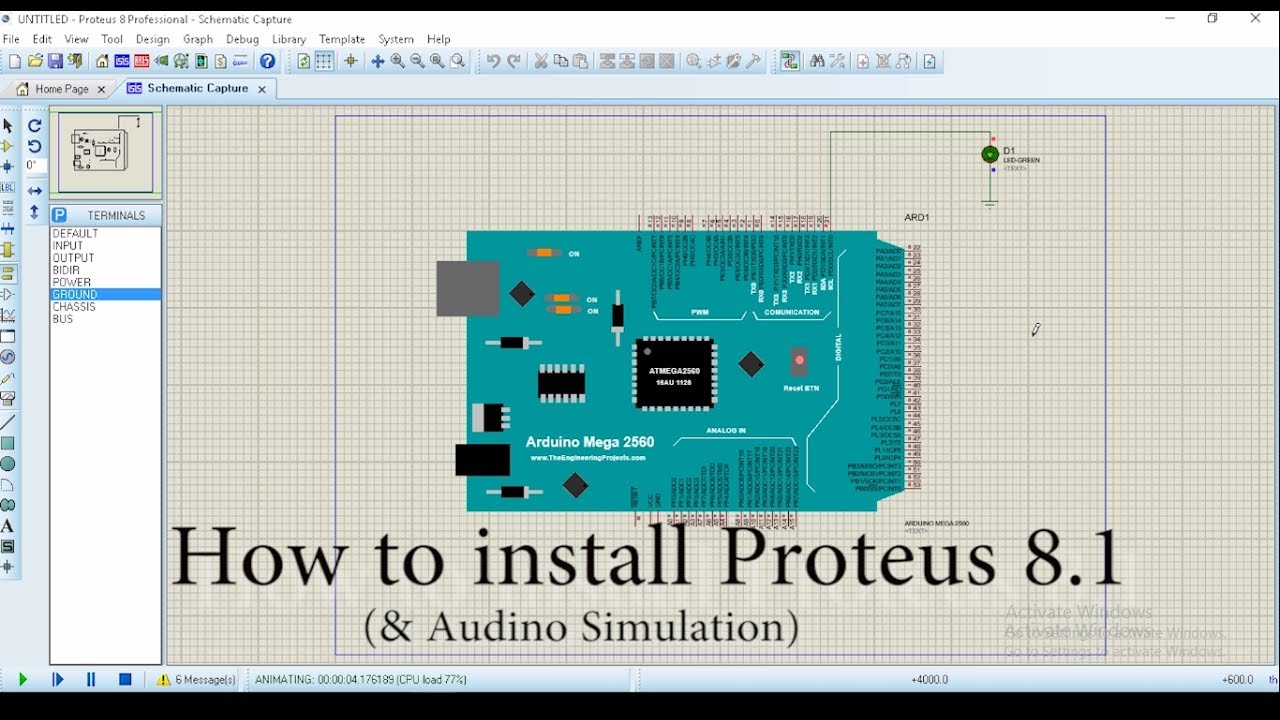The height and width of the screenshot is (720, 1280).
Task: Step the simulation forward
Action: tap(57, 679)
